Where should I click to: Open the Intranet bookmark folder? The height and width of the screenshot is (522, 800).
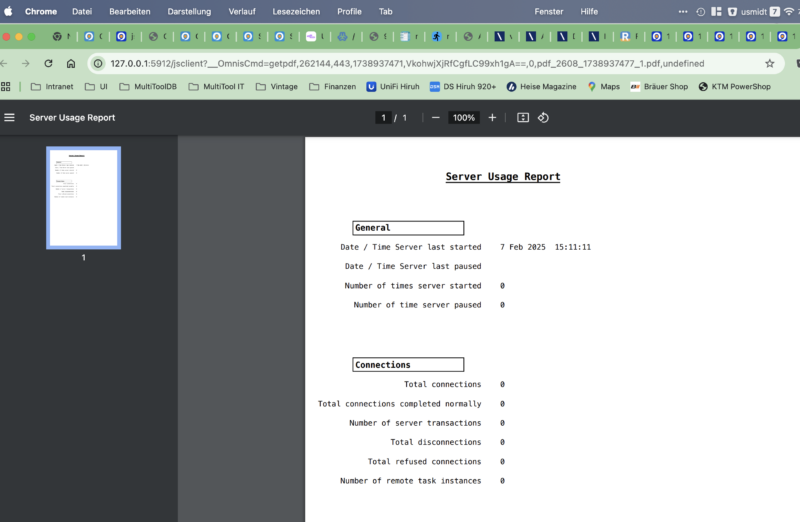(x=52, y=87)
